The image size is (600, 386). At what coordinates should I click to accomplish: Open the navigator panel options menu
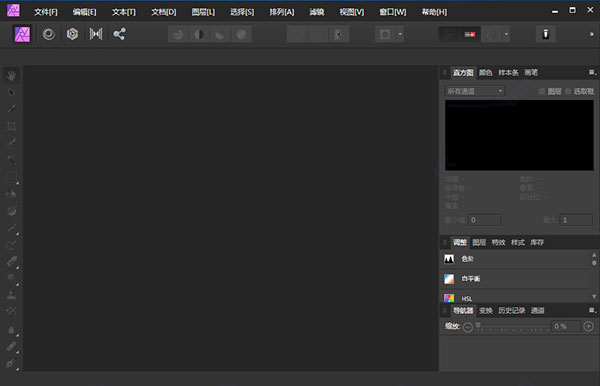click(x=592, y=310)
